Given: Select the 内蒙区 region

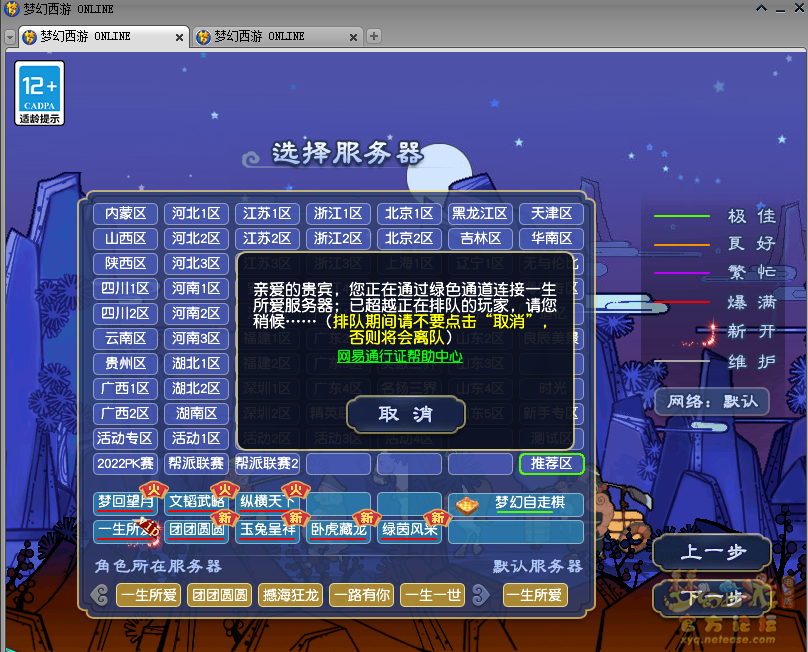Looking at the screenshot, I should click(x=125, y=213).
